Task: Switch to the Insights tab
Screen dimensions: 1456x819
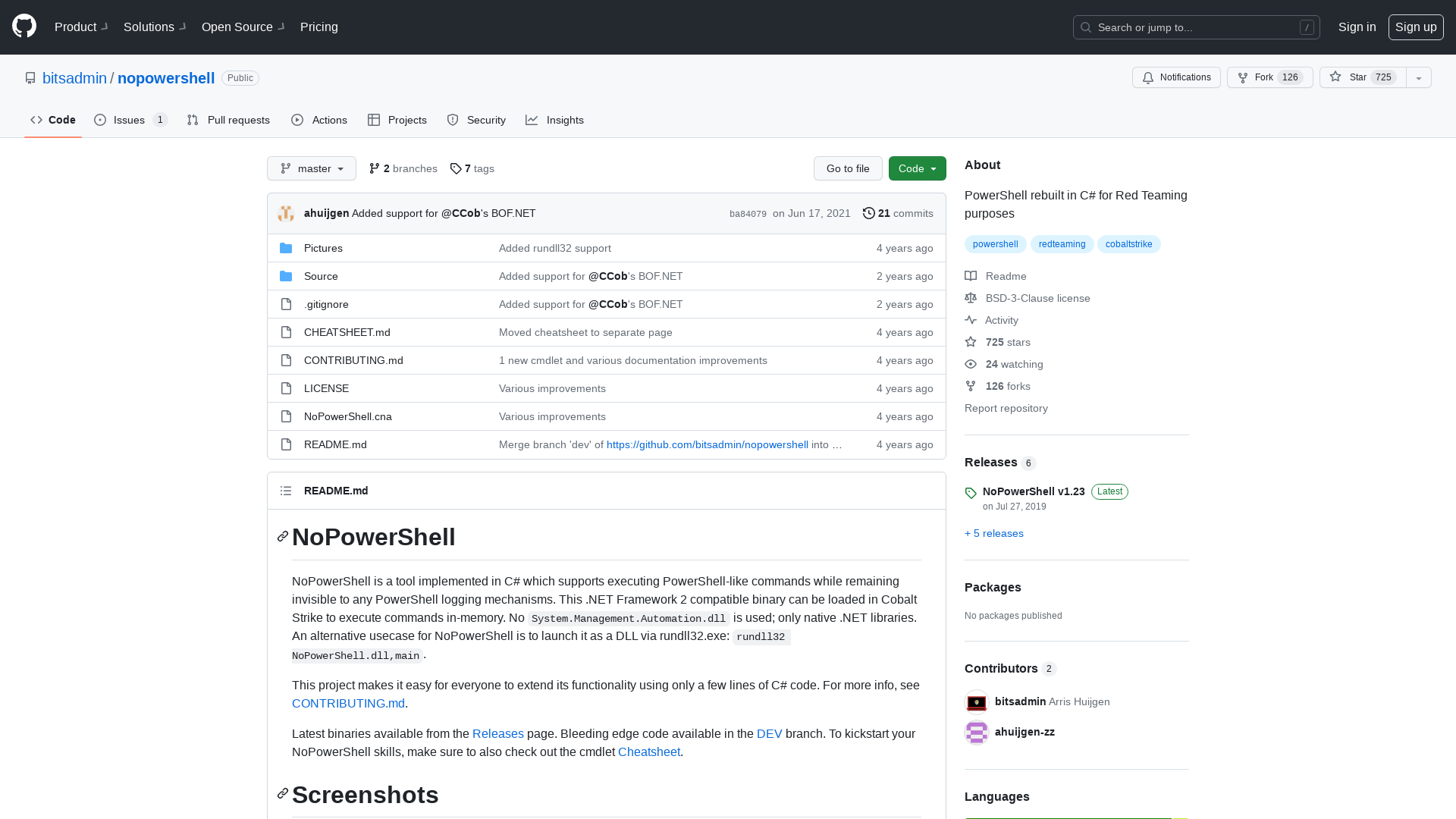Action: (555, 120)
